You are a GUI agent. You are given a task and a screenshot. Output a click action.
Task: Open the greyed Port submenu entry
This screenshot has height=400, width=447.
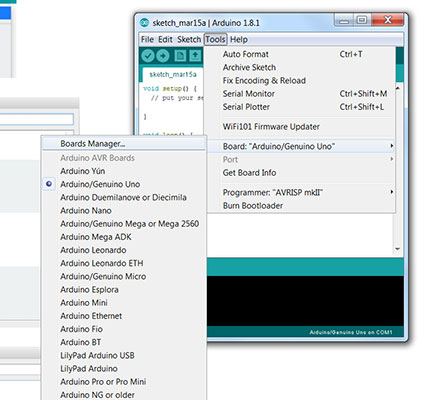point(301,159)
